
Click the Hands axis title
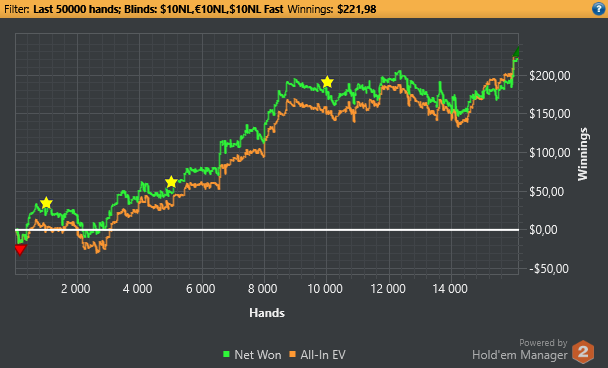click(x=267, y=313)
